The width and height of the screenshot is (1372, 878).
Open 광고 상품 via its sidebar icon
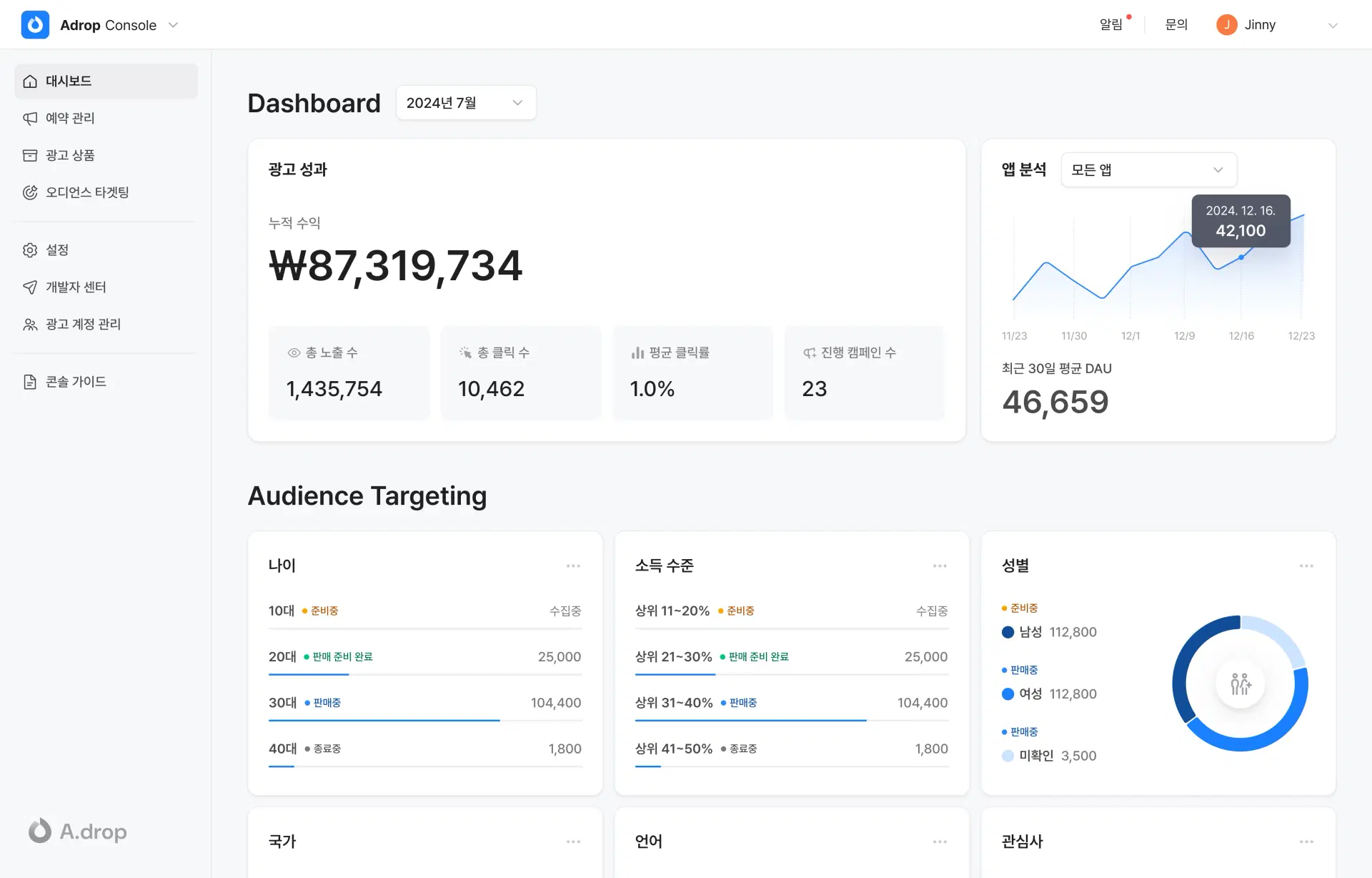pos(29,155)
